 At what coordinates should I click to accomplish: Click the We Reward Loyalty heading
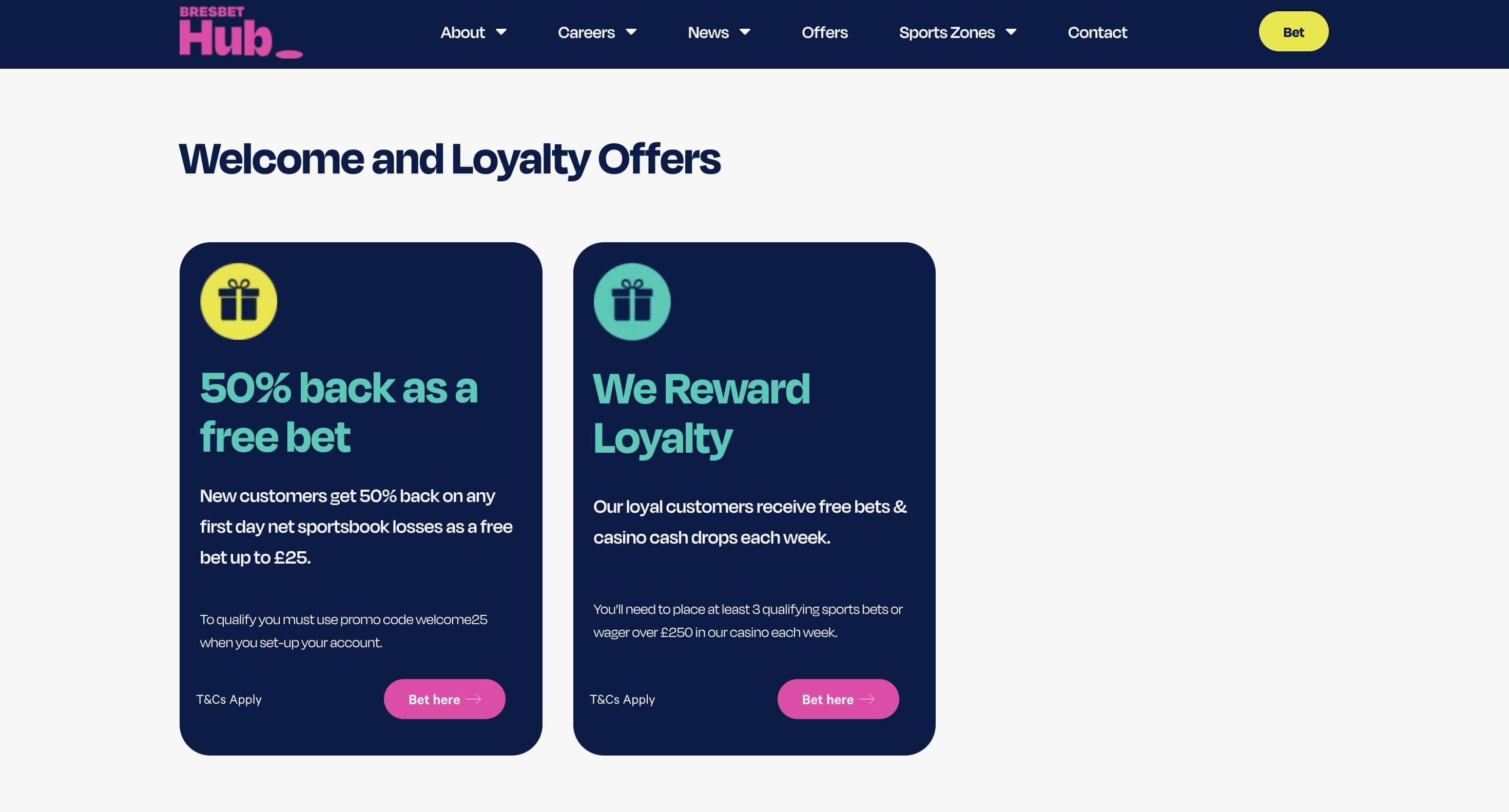(701, 414)
